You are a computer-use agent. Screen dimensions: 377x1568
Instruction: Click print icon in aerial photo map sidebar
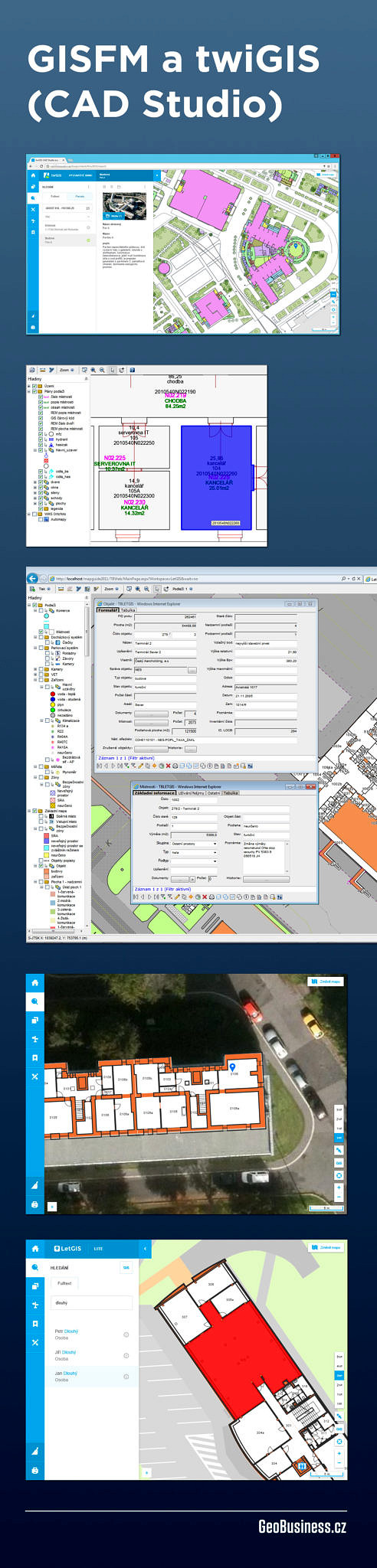point(35,1204)
